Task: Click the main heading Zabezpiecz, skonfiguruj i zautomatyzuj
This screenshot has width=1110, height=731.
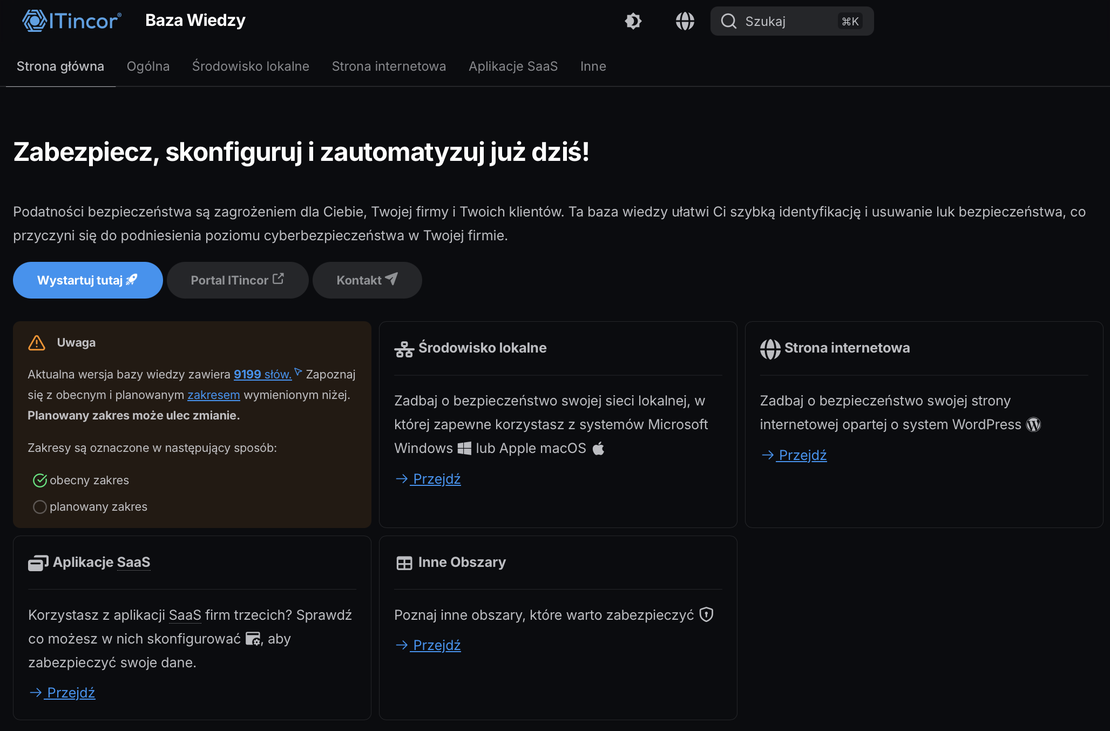Action: [x=301, y=152]
